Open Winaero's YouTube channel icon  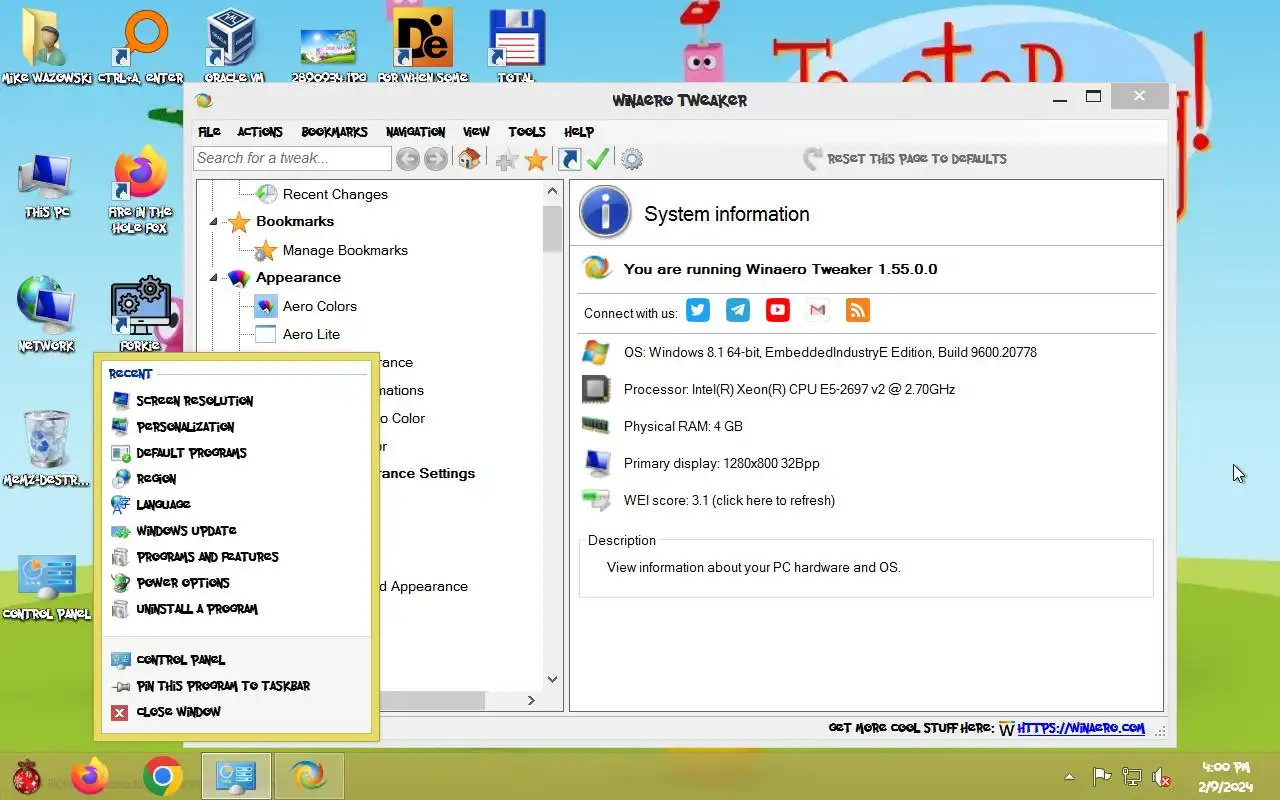(x=778, y=310)
